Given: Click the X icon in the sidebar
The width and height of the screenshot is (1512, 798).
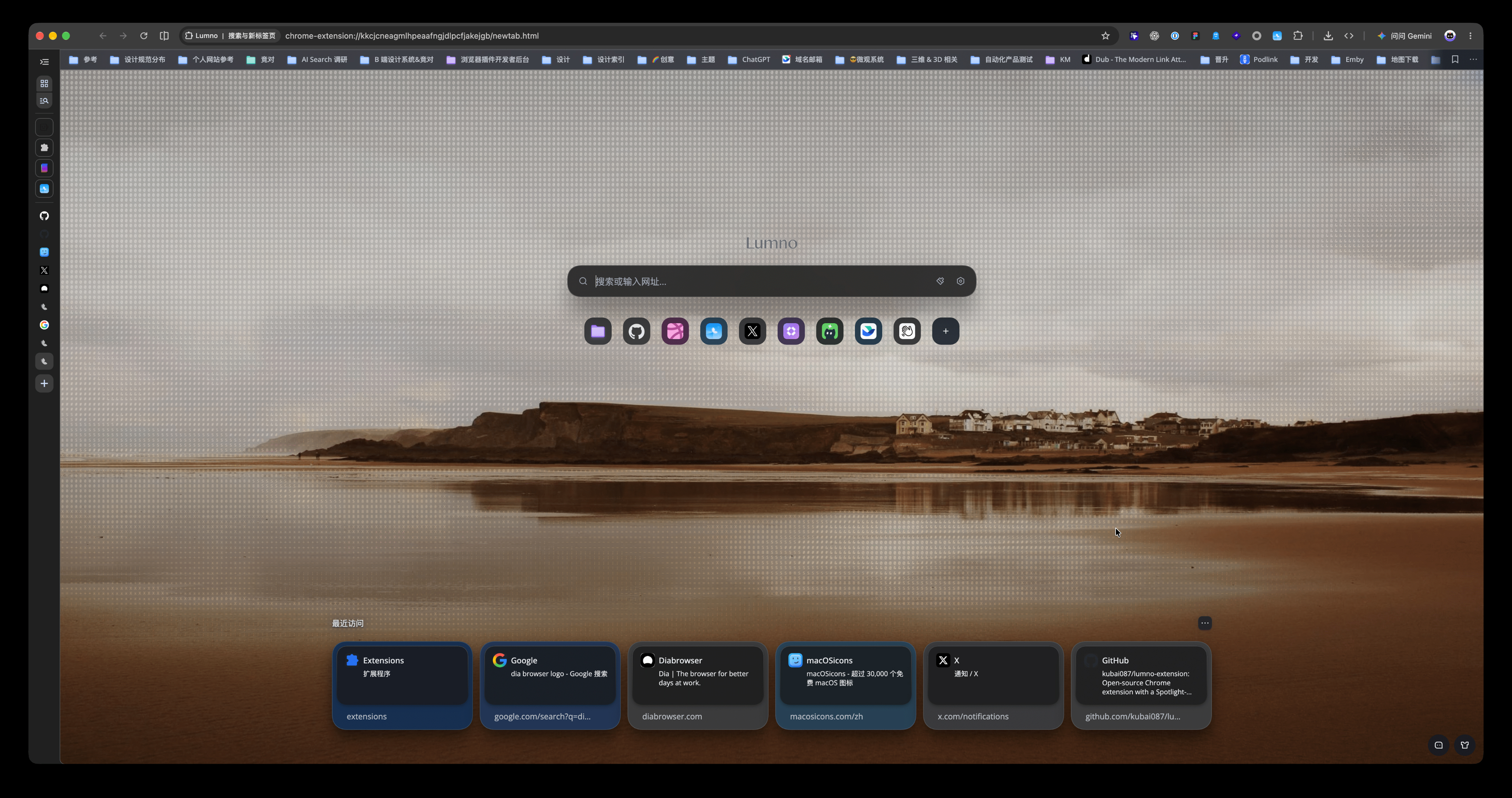Looking at the screenshot, I should [44, 270].
